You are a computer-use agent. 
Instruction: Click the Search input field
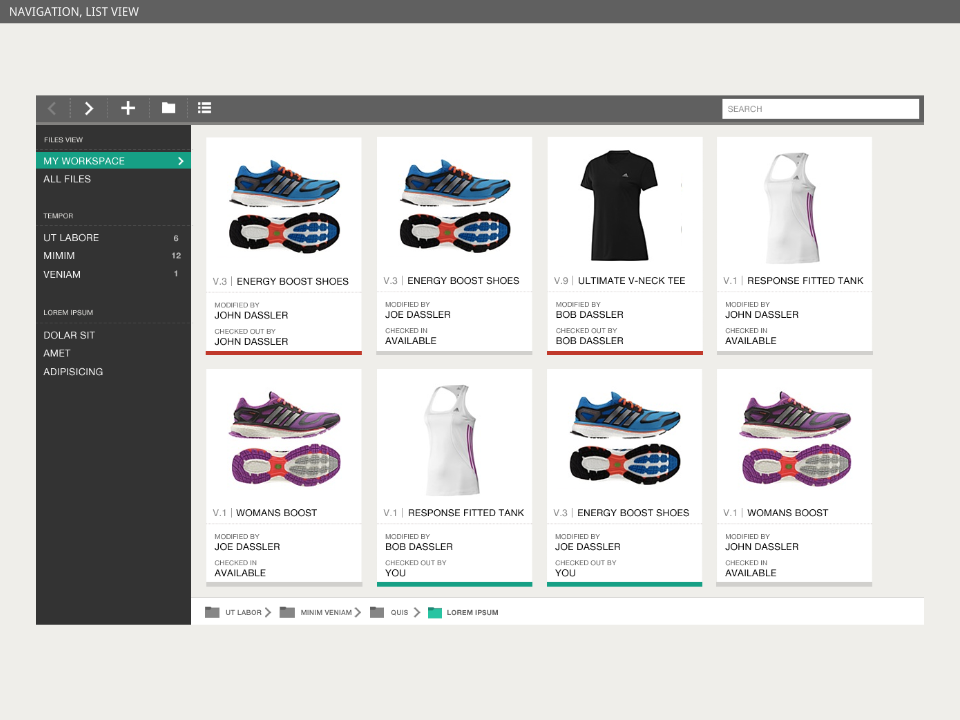820,109
